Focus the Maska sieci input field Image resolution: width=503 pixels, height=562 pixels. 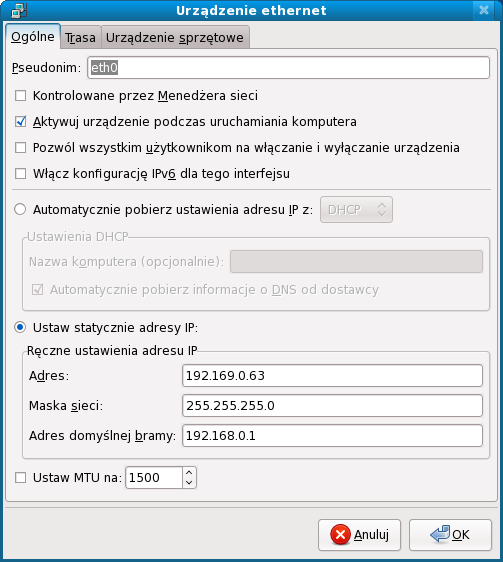tap(332, 406)
